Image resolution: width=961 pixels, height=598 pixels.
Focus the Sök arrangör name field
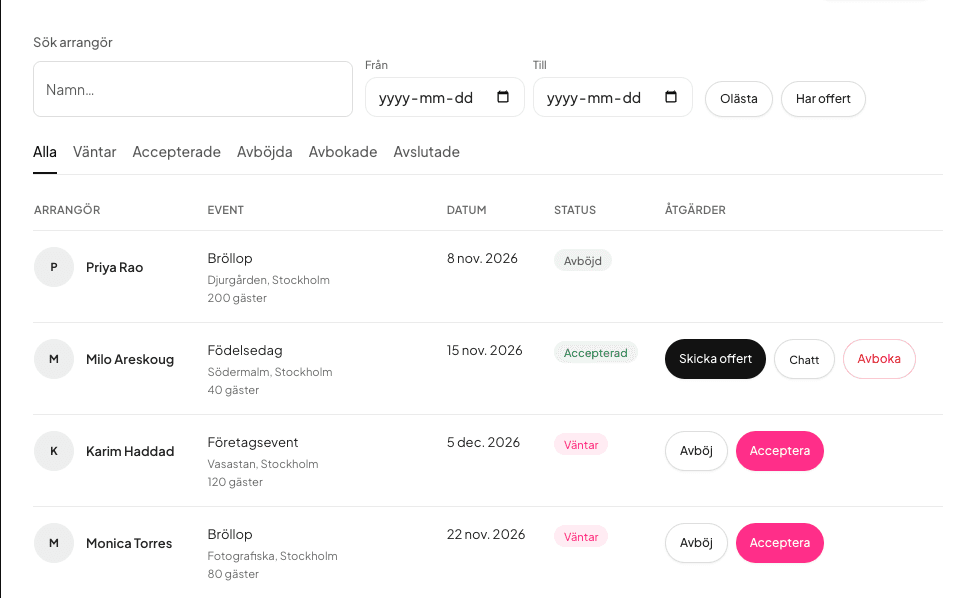(193, 89)
